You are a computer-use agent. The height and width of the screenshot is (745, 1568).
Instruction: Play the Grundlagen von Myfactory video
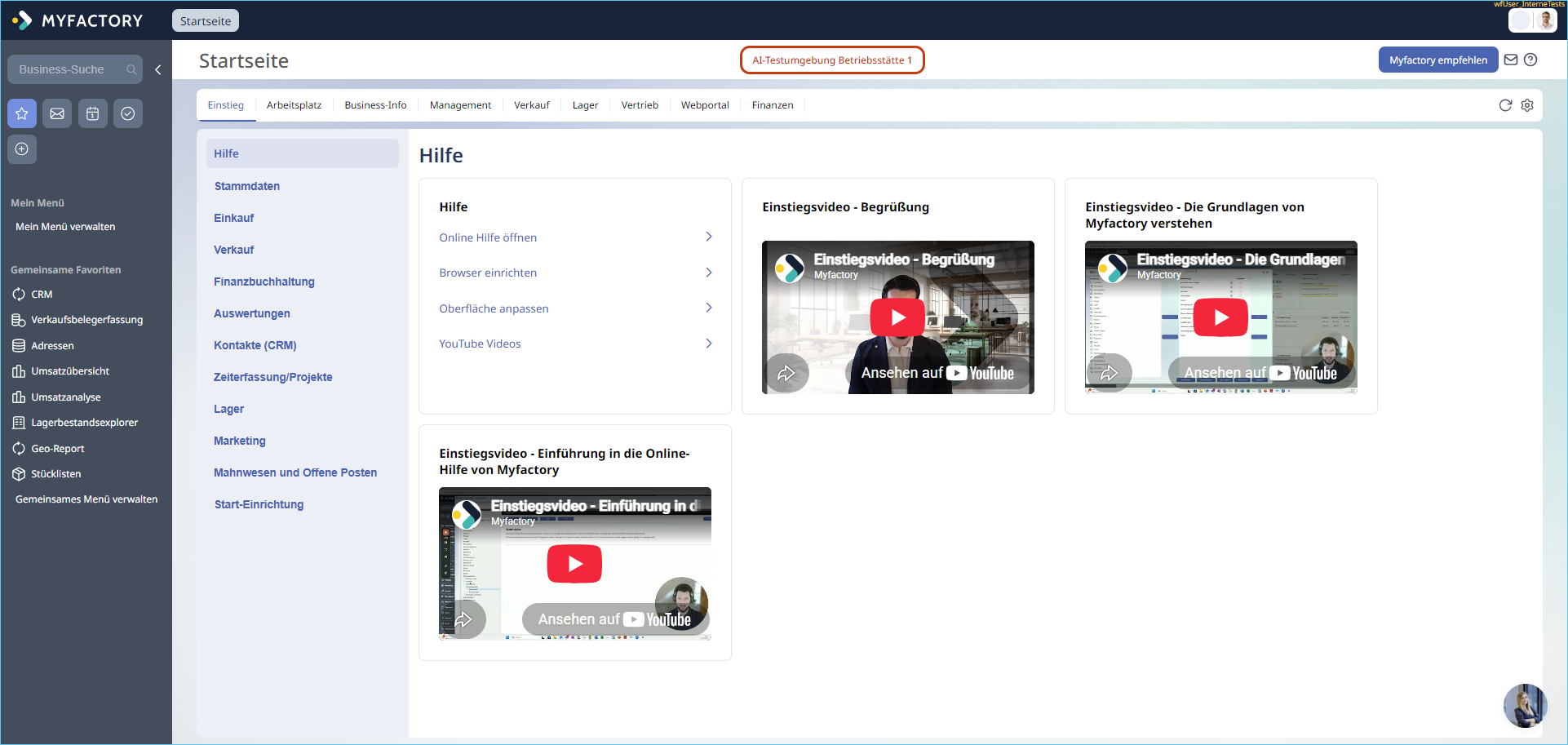click(x=1220, y=317)
